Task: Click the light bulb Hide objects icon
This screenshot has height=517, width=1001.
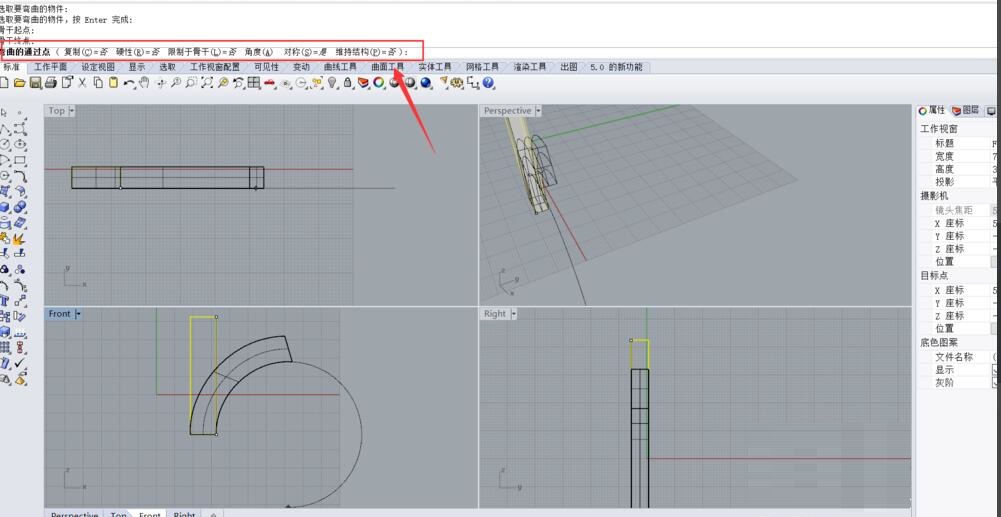Action: point(333,83)
